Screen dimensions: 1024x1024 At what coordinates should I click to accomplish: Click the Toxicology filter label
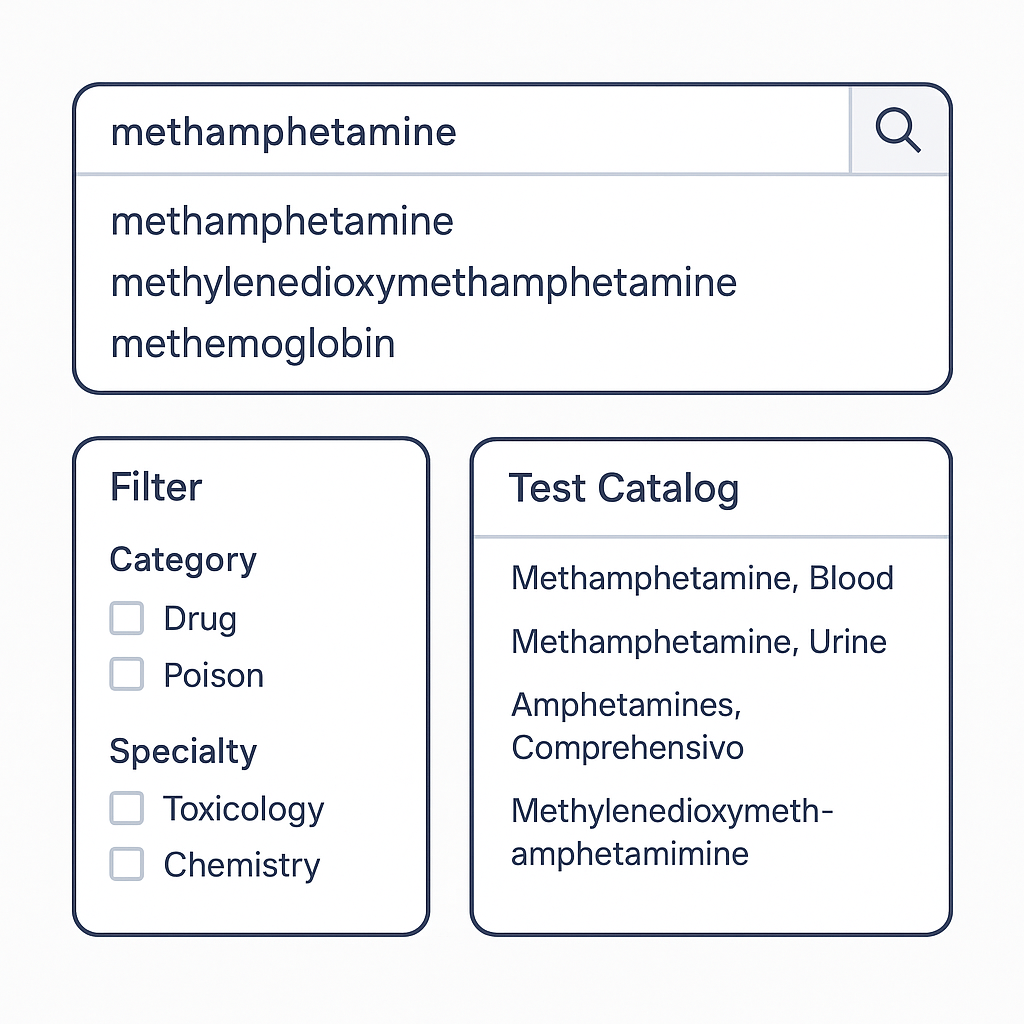244,809
